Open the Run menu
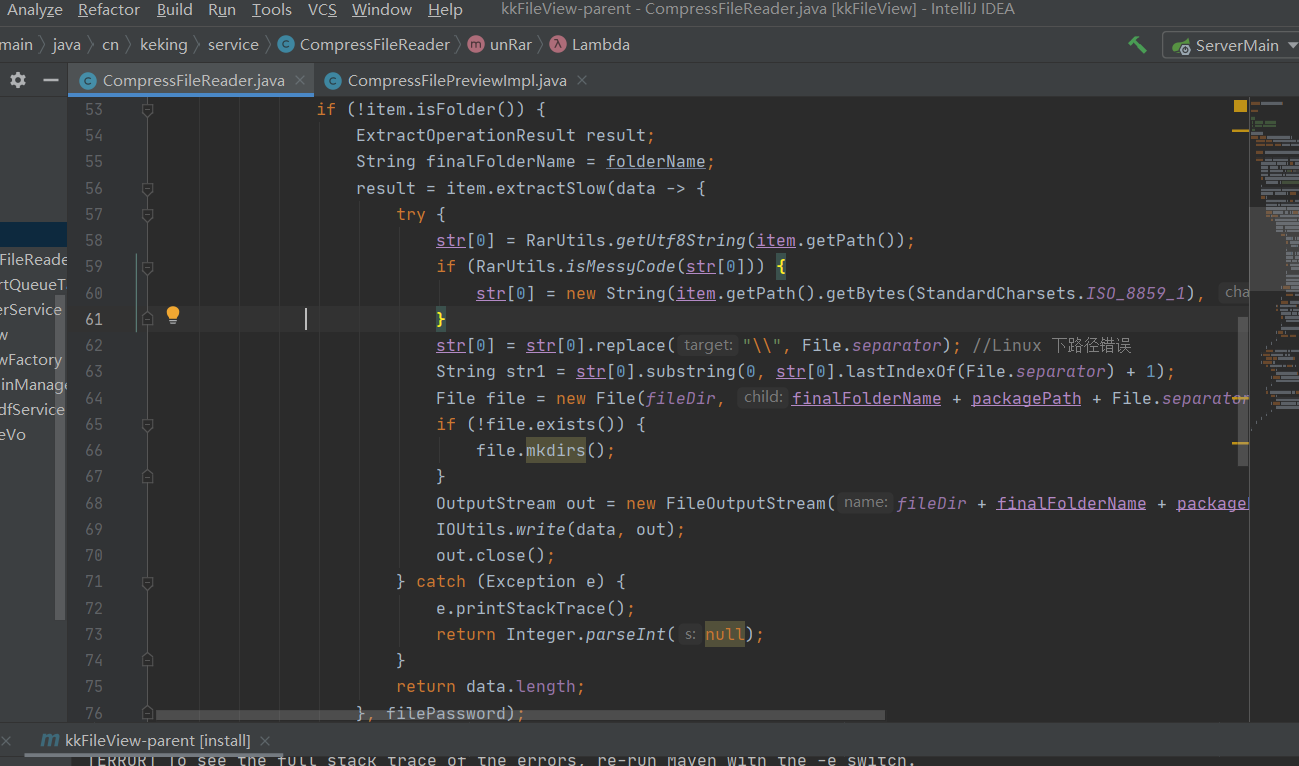 pyautogui.click(x=222, y=10)
